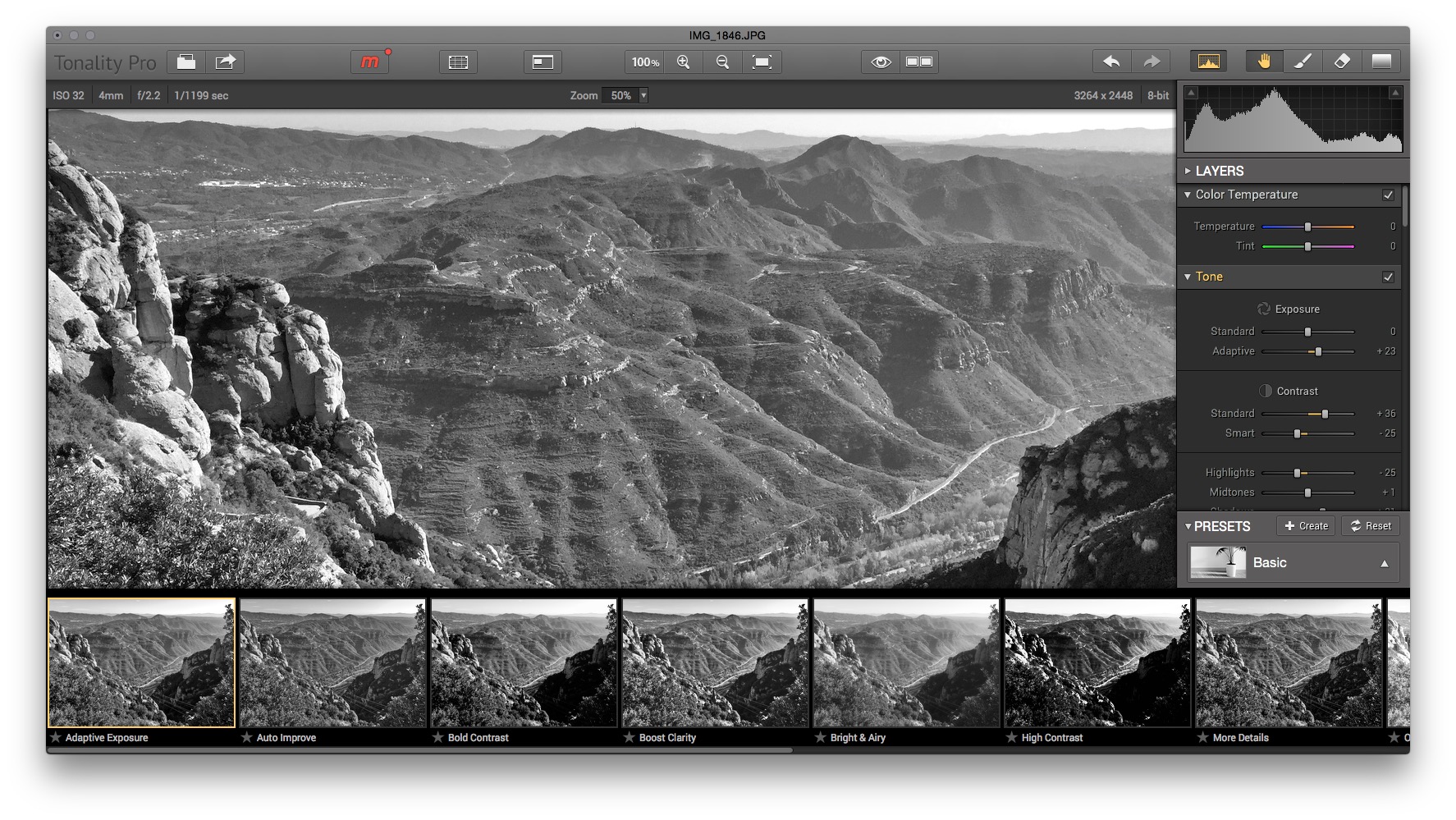Click the Undo arrow icon
This screenshot has width=1456, height=820.
[1113, 61]
